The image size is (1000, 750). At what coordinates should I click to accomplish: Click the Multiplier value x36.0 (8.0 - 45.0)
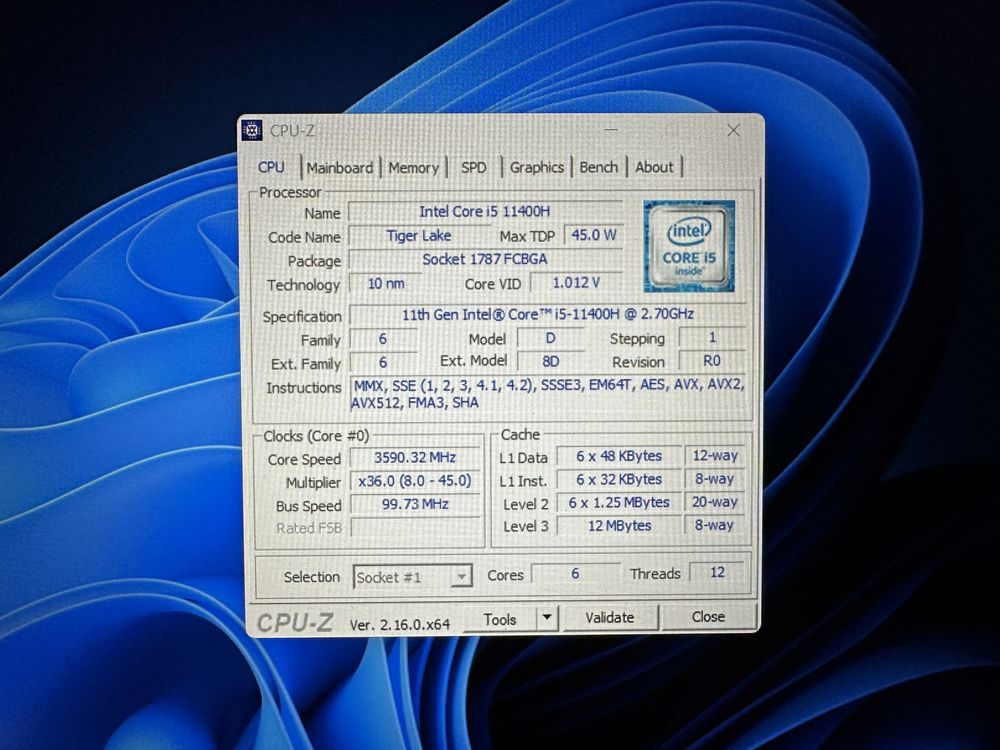(x=415, y=481)
